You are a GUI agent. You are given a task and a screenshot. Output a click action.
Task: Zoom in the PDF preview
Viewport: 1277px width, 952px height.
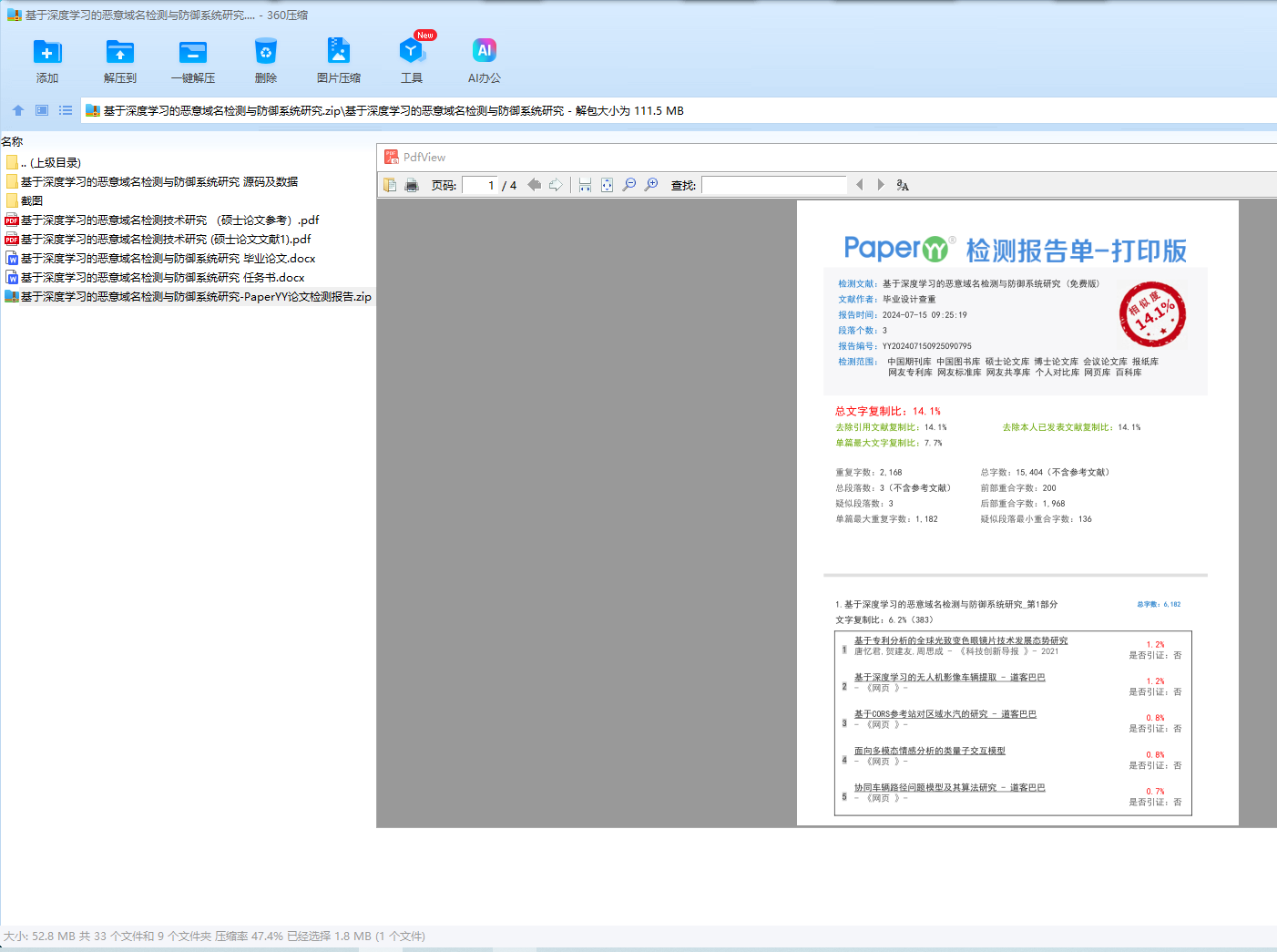tap(651, 185)
